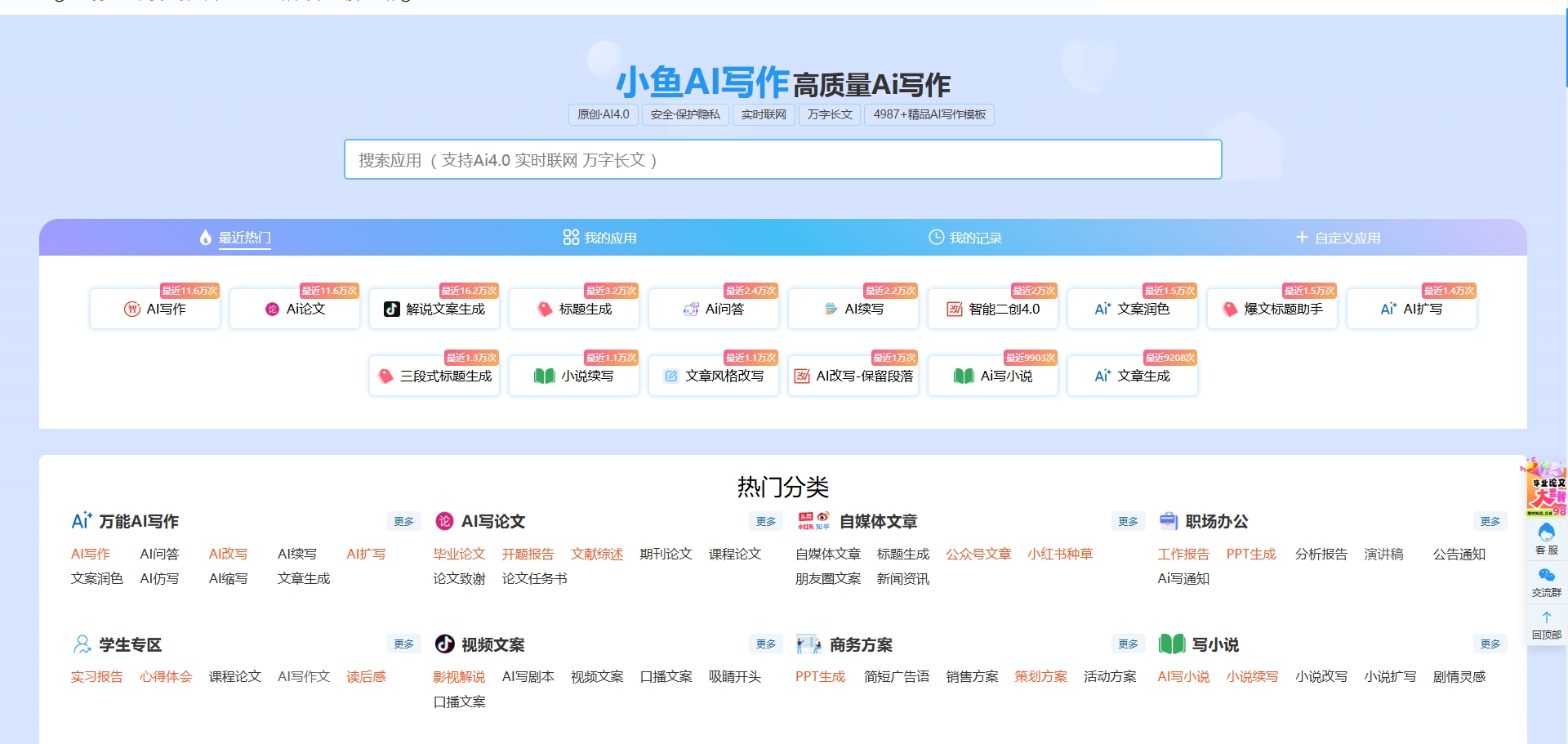Select the 智能二创4.0 app card

(x=992, y=310)
